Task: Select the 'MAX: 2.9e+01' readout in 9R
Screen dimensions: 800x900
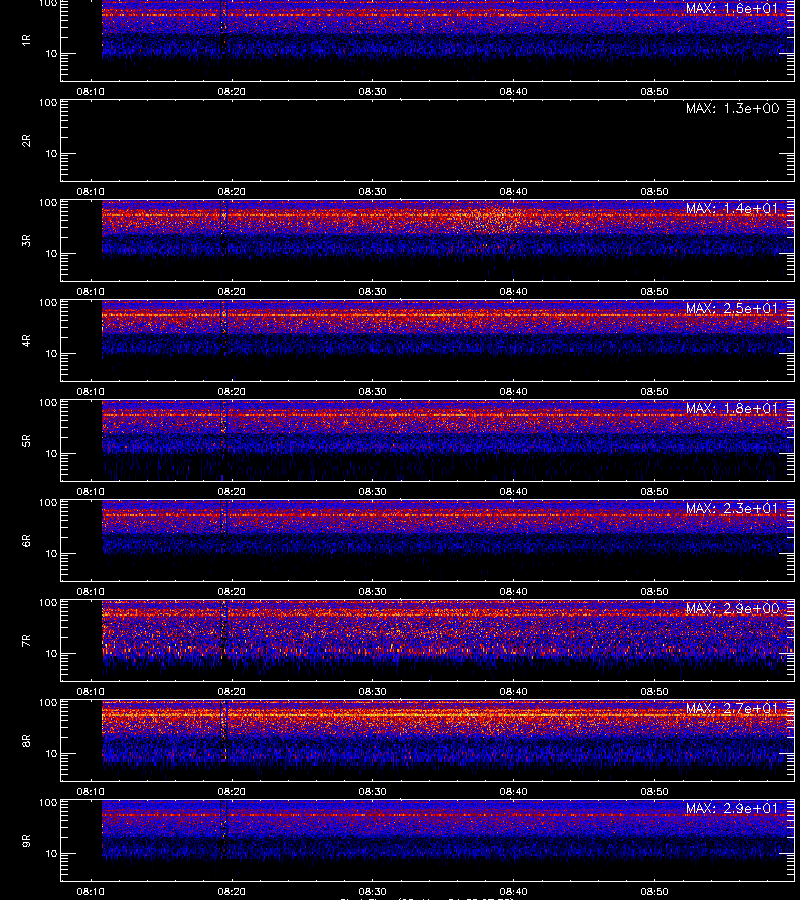Action: [x=732, y=809]
